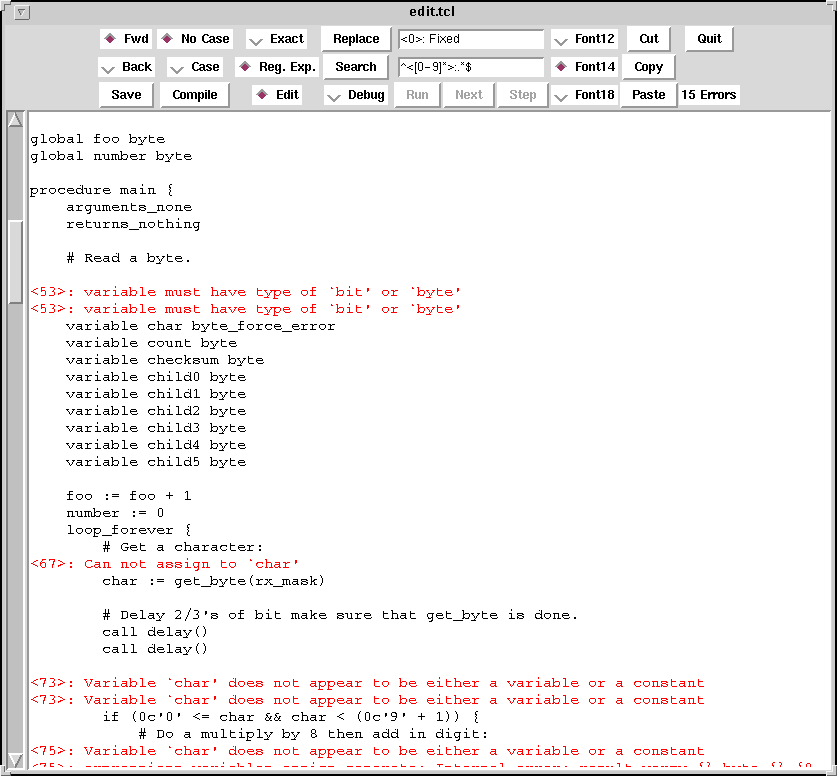Choose Font12 size
The width and height of the screenshot is (837, 776).
pyautogui.click(x=585, y=39)
